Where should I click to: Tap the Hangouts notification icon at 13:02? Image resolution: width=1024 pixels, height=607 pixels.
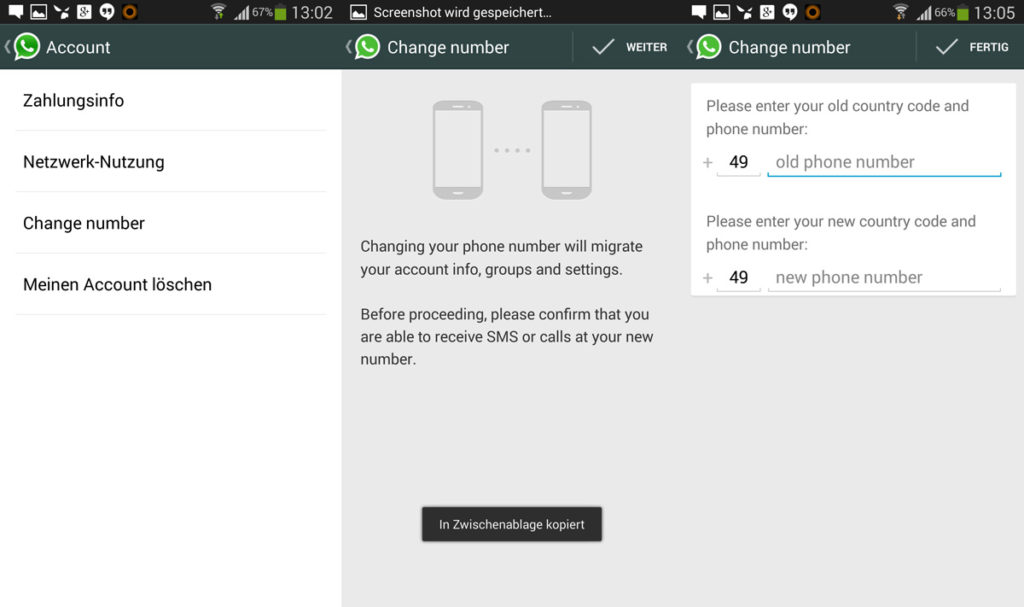point(106,12)
